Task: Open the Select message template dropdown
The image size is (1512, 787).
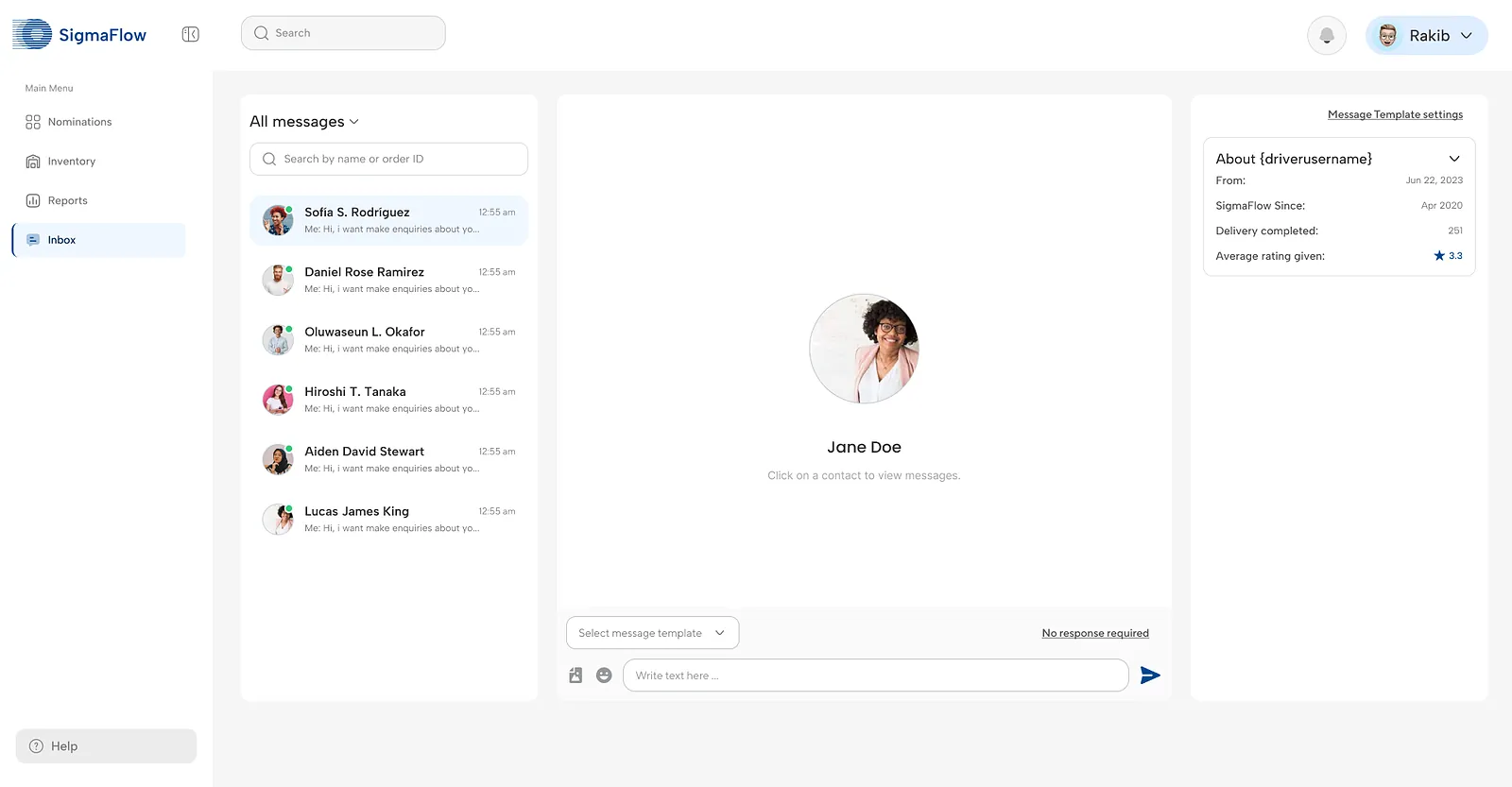Action: pyautogui.click(x=652, y=633)
